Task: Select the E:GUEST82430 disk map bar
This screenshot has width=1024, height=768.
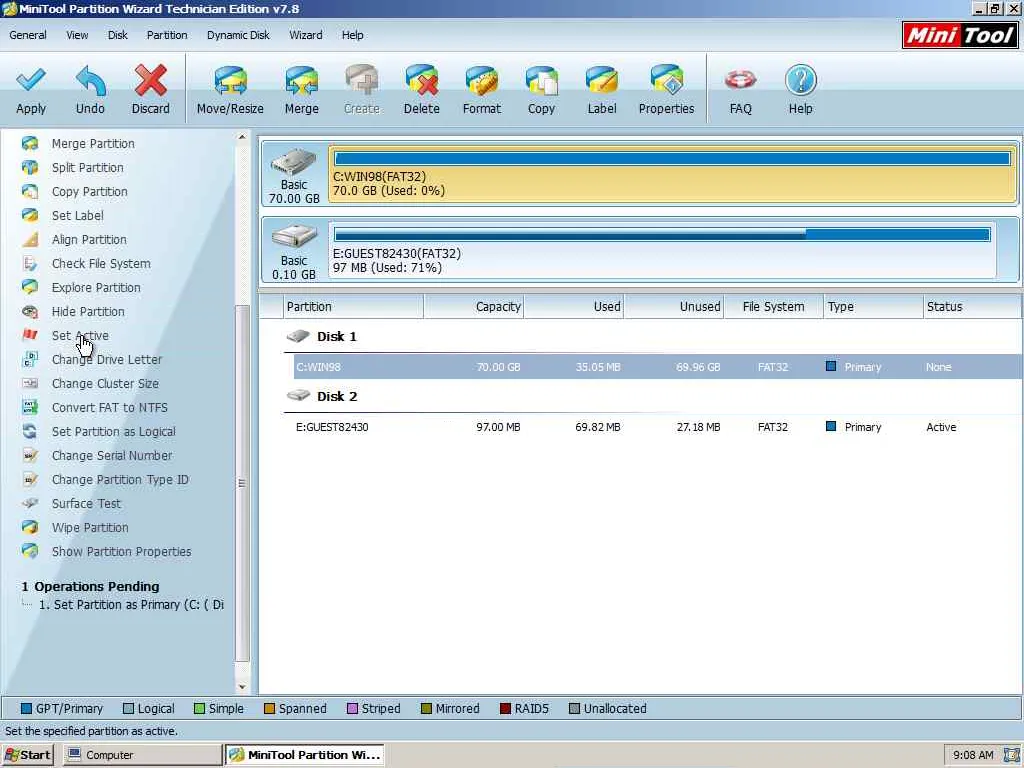Action: pyautogui.click(x=662, y=251)
